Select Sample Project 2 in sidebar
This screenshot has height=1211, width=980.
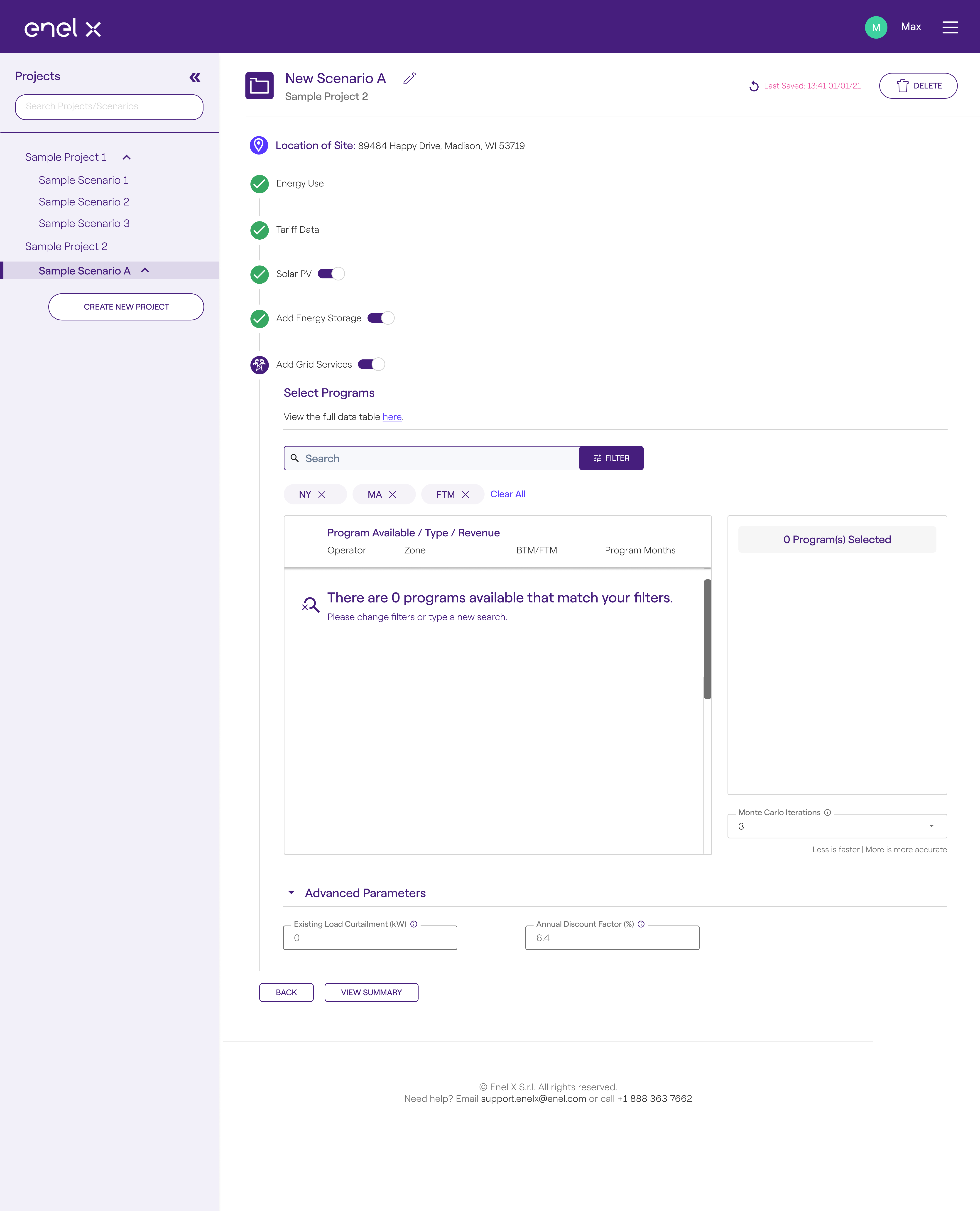[x=66, y=247]
